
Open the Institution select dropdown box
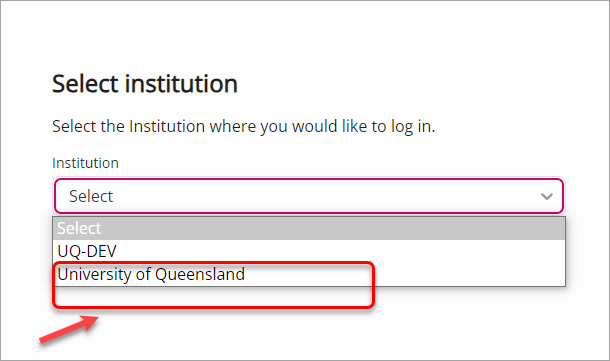click(x=309, y=196)
